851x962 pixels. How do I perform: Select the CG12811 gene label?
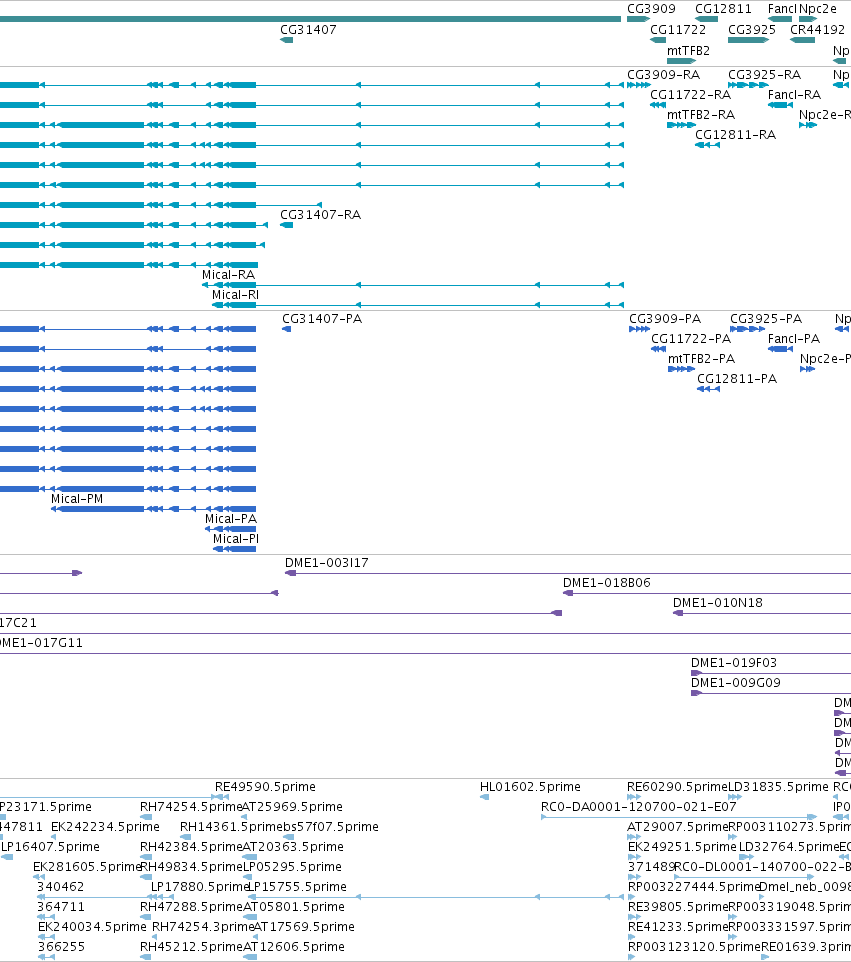tap(723, 9)
